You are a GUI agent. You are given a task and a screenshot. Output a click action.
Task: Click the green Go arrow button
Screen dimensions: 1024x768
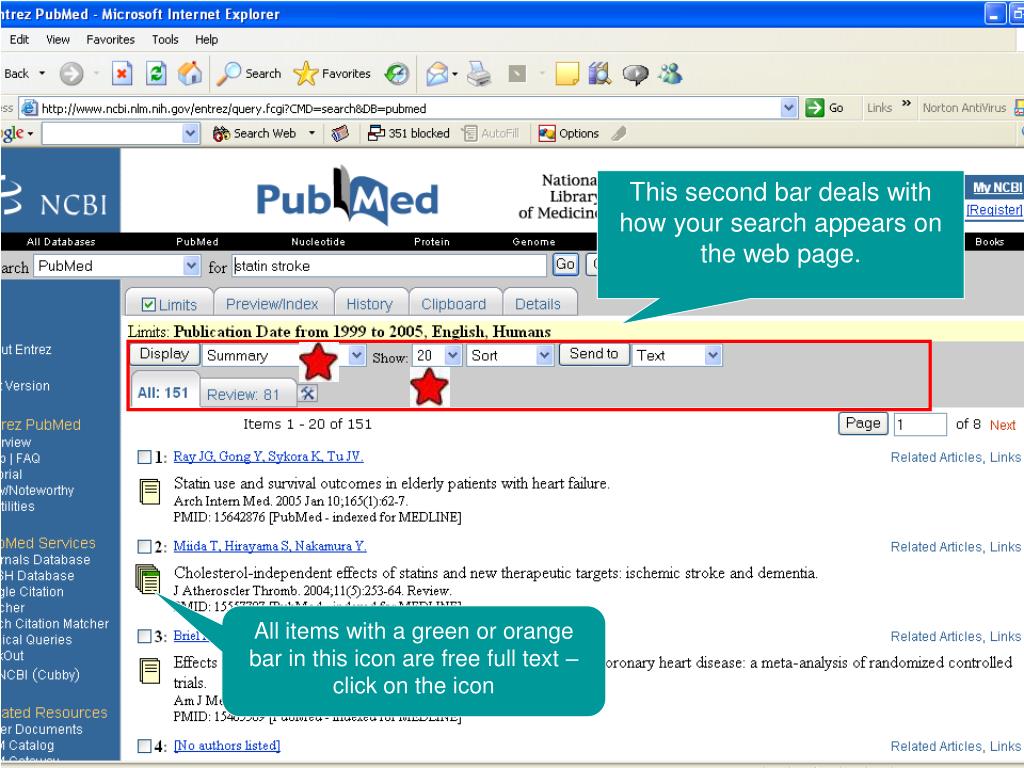814,108
